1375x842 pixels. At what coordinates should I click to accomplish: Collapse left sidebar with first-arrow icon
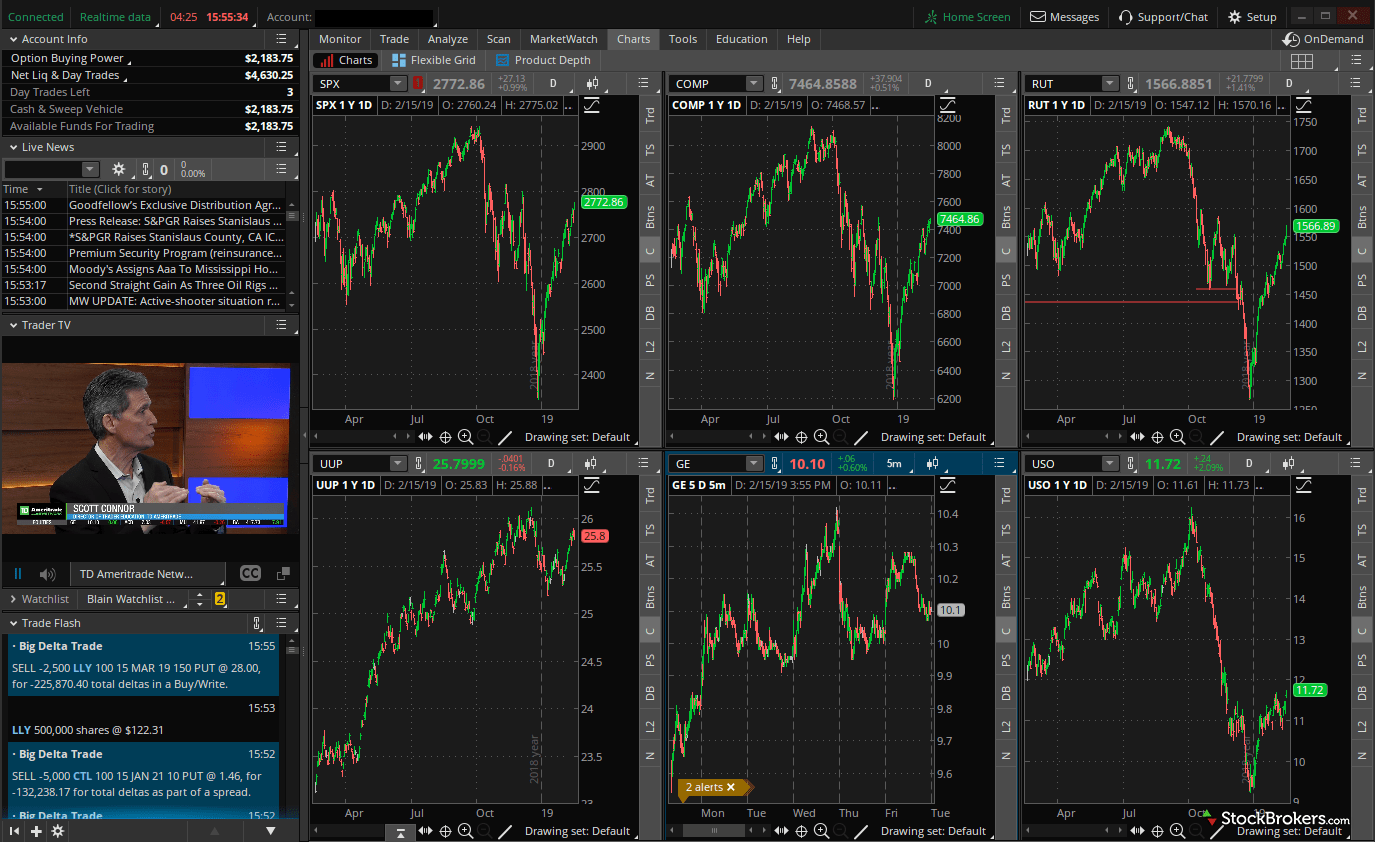click(x=14, y=831)
